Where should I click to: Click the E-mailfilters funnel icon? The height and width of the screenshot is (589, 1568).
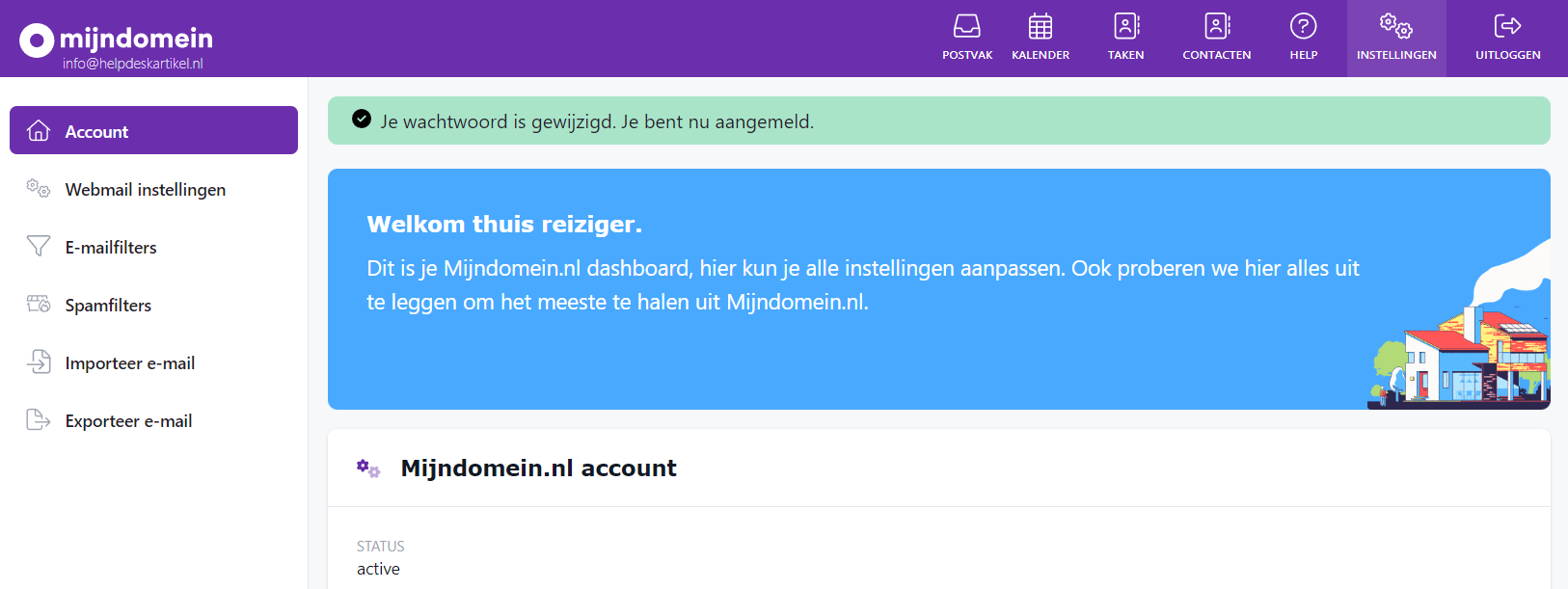point(39,247)
